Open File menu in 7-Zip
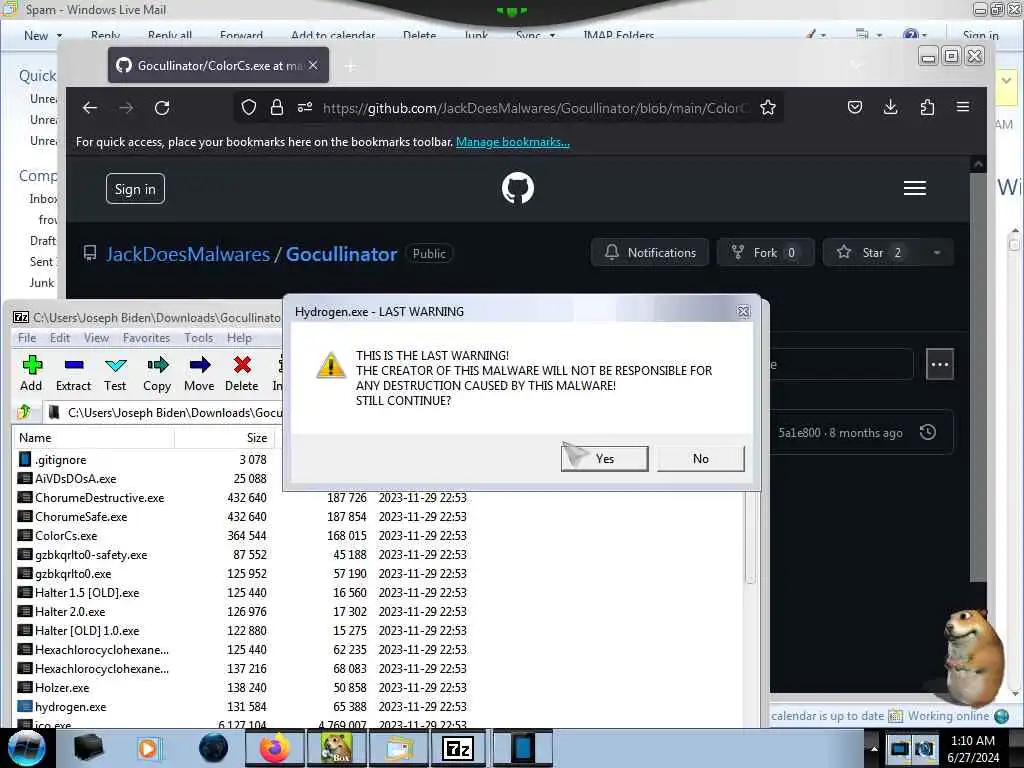The height and width of the screenshot is (768, 1024). pyautogui.click(x=27, y=338)
